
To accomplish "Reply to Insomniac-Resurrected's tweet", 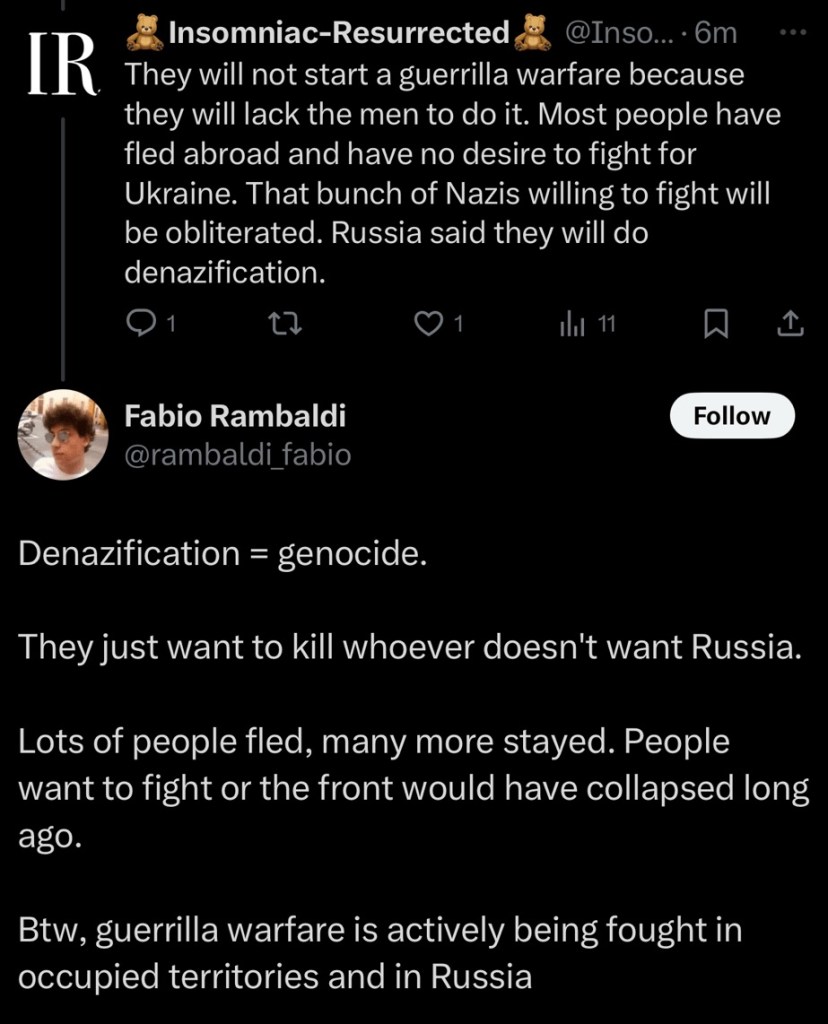I will click(x=144, y=322).
